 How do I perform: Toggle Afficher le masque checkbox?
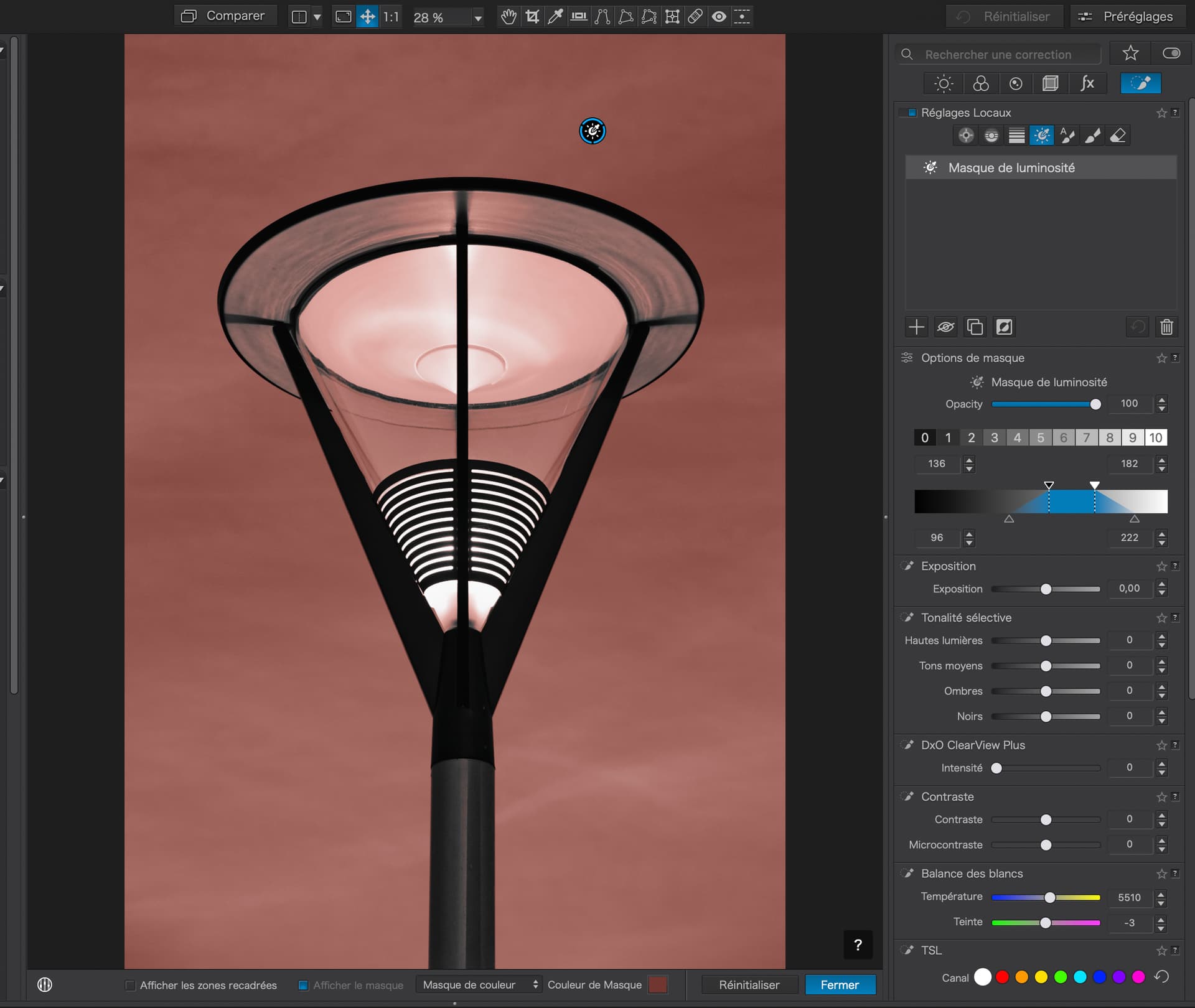click(x=303, y=985)
